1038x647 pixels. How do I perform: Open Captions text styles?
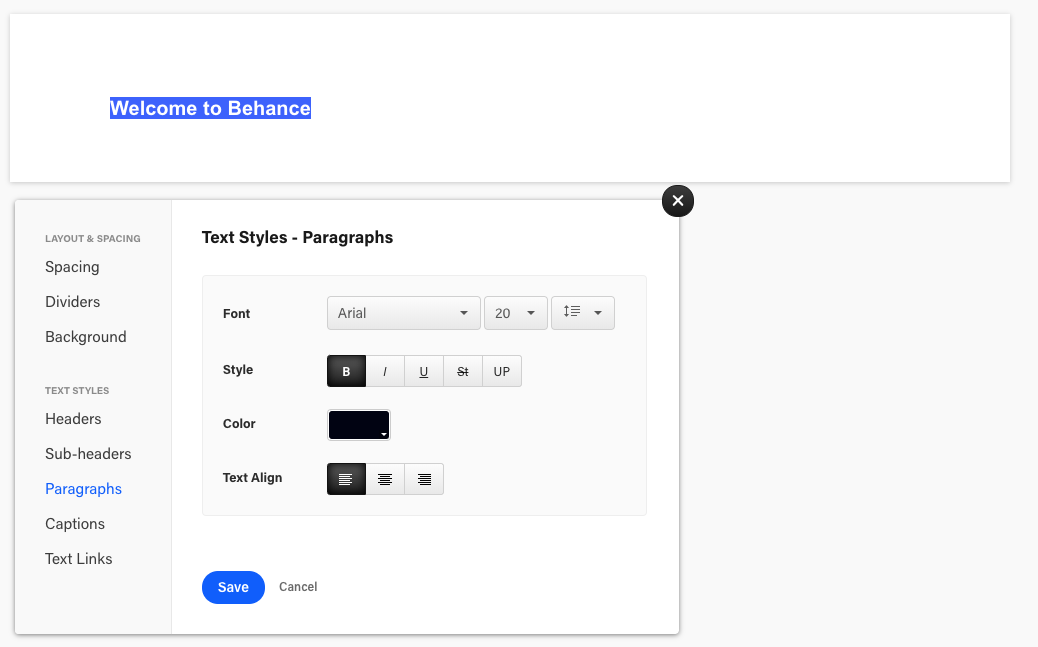click(x=75, y=524)
